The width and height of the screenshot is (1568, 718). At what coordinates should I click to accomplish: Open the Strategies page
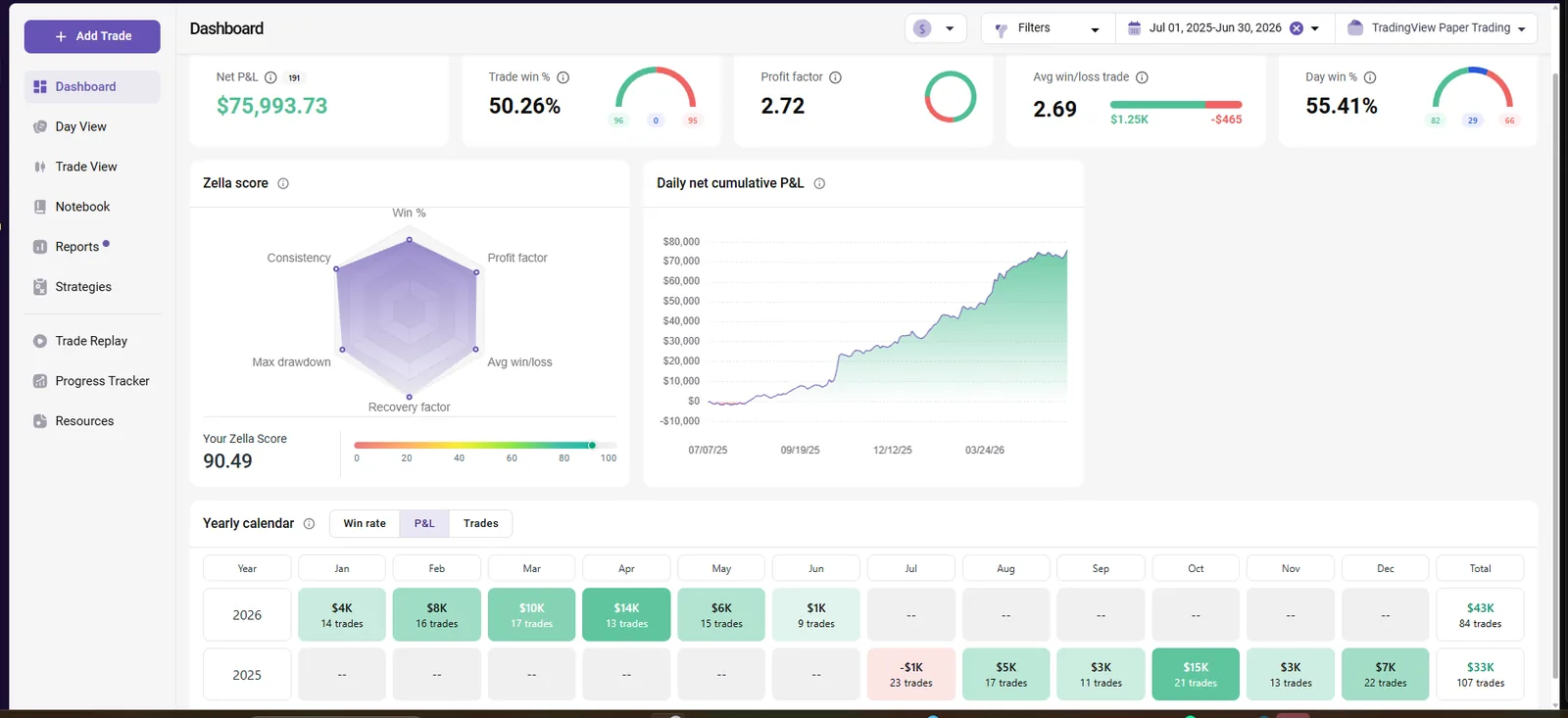tap(92, 287)
